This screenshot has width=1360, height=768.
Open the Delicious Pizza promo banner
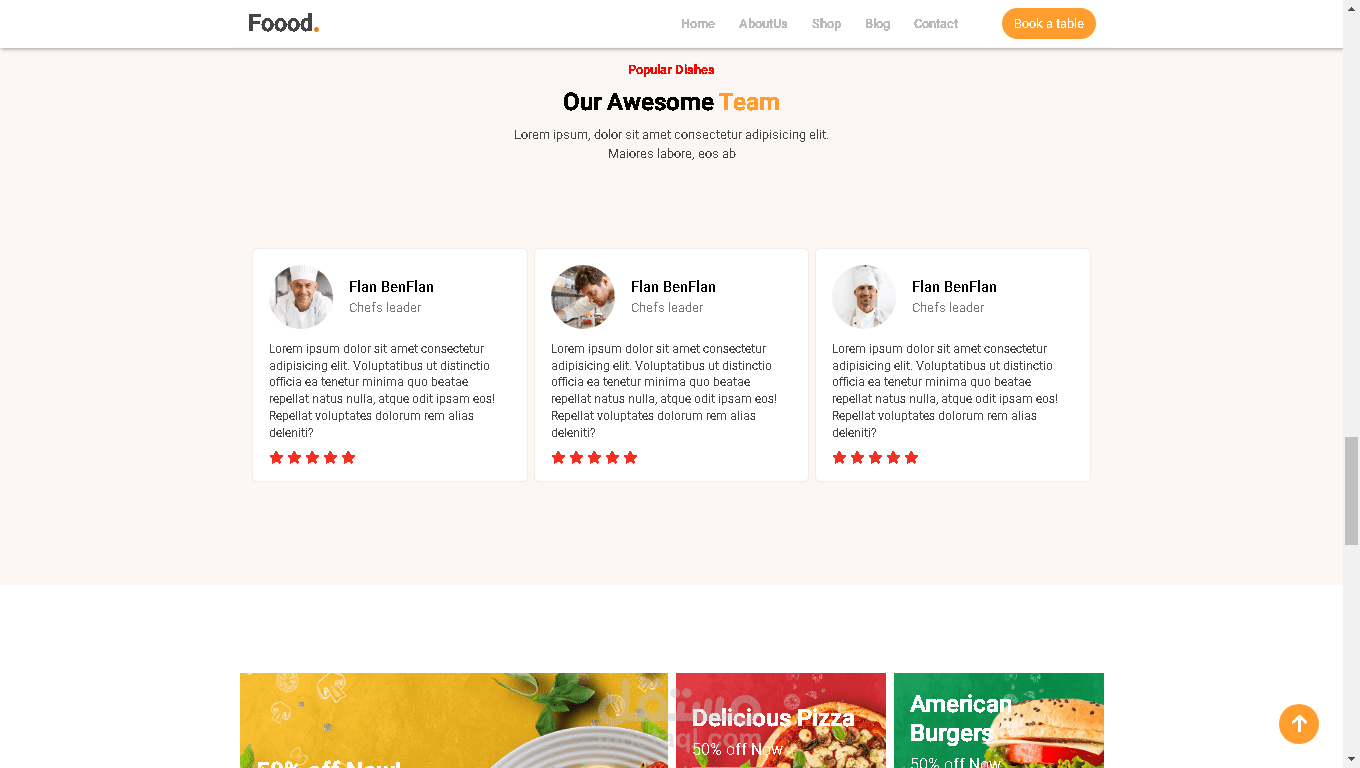[x=781, y=720]
